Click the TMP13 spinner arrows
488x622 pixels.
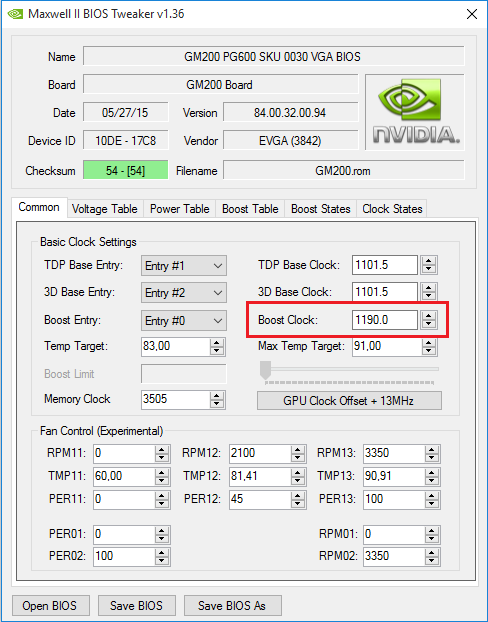pos(432,476)
